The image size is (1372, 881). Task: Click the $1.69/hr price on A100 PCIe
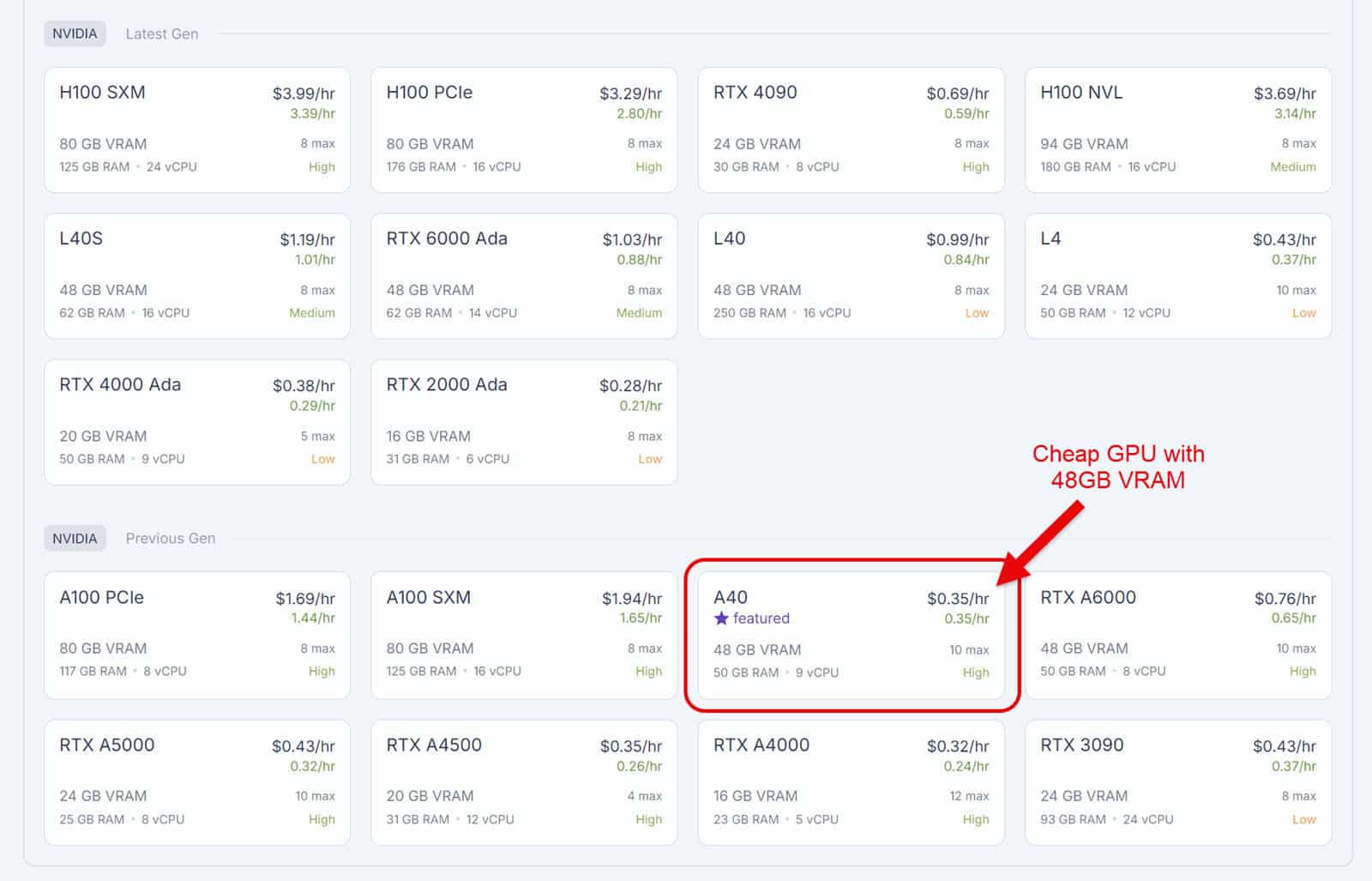tap(305, 598)
